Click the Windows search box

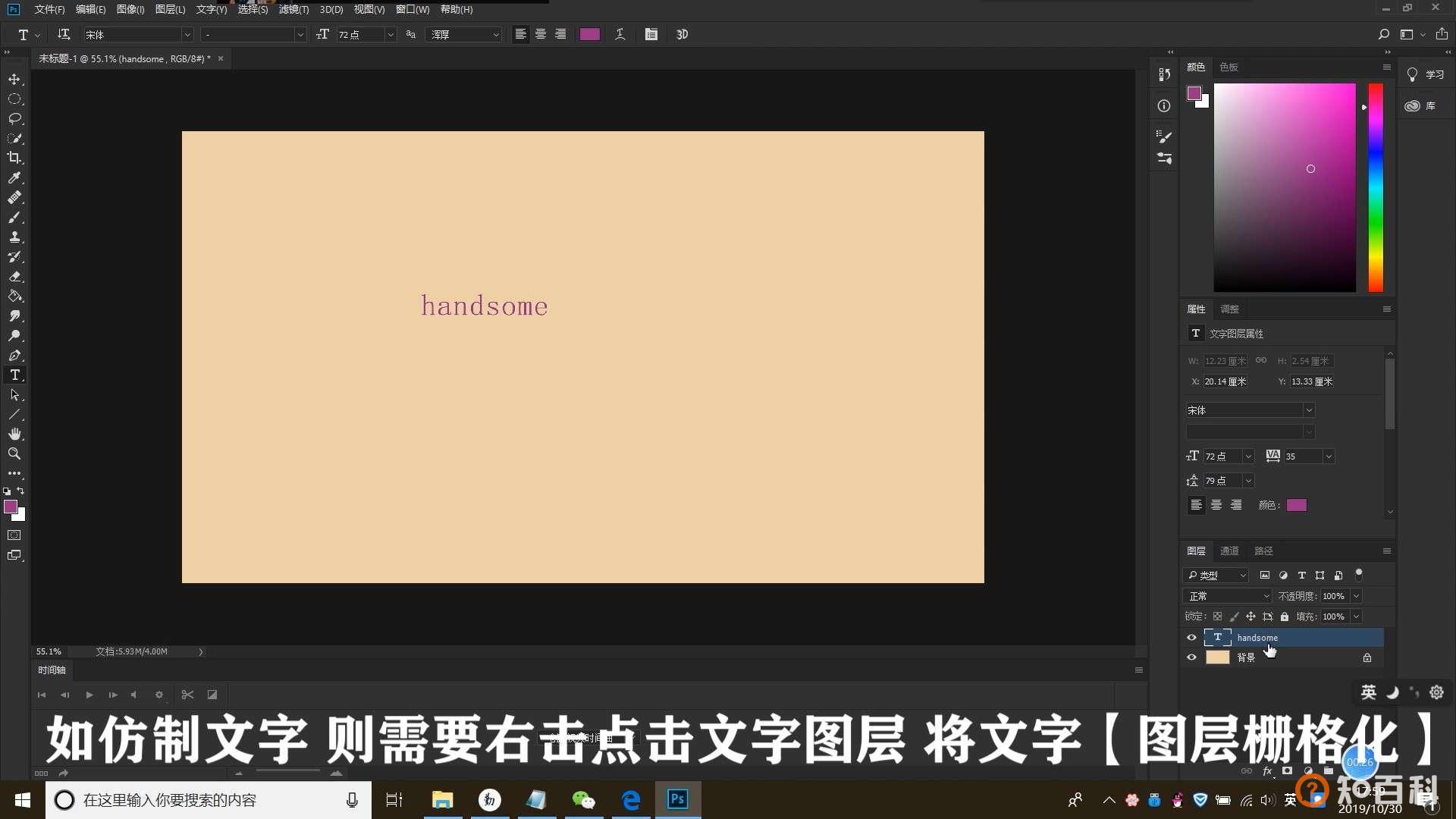209,800
